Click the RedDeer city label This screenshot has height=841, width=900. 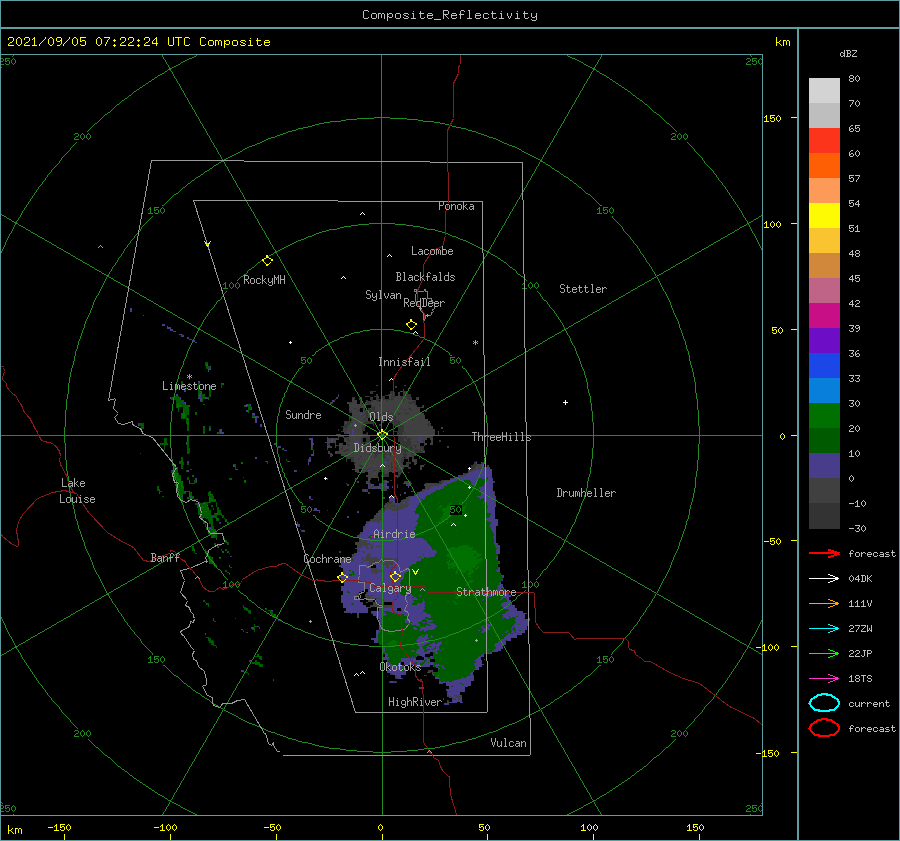coord(424,303)
